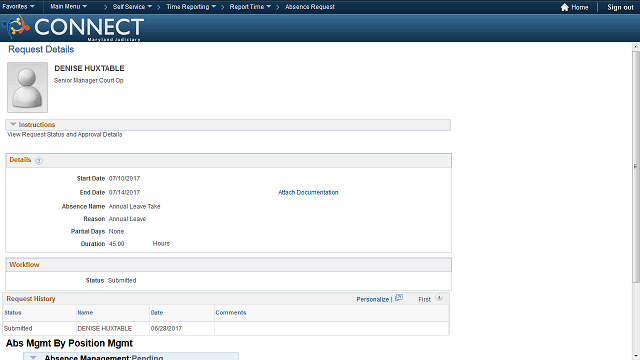Sort by the Comments column header
The image size is (640, 360).
pos(231,313)
